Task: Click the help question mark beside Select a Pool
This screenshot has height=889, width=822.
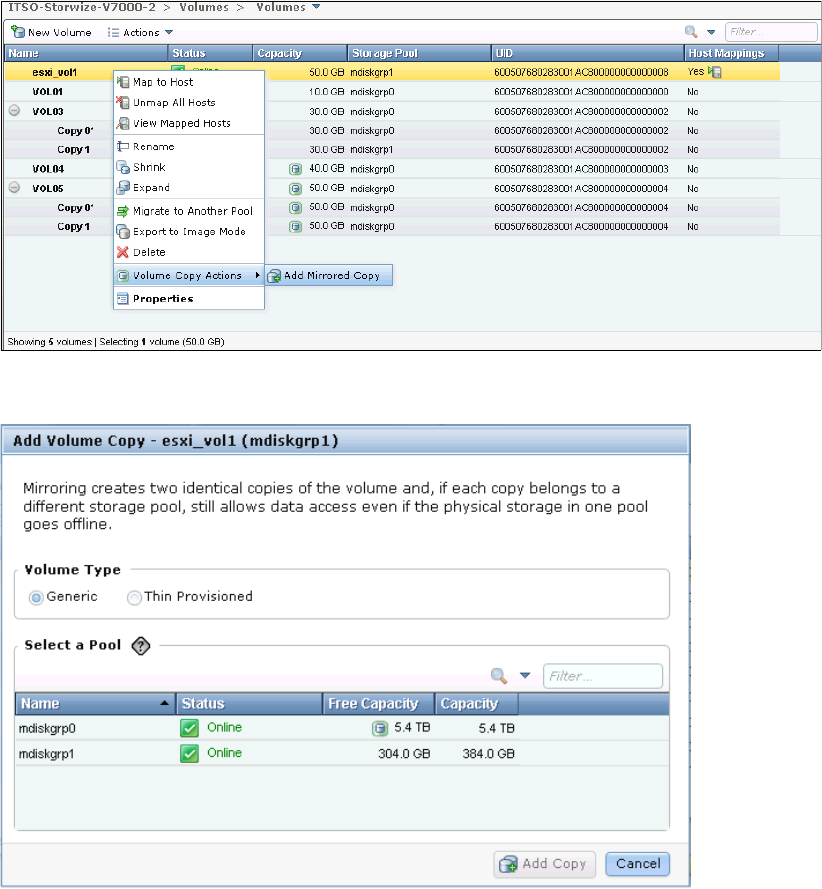Action: [140, 646]
